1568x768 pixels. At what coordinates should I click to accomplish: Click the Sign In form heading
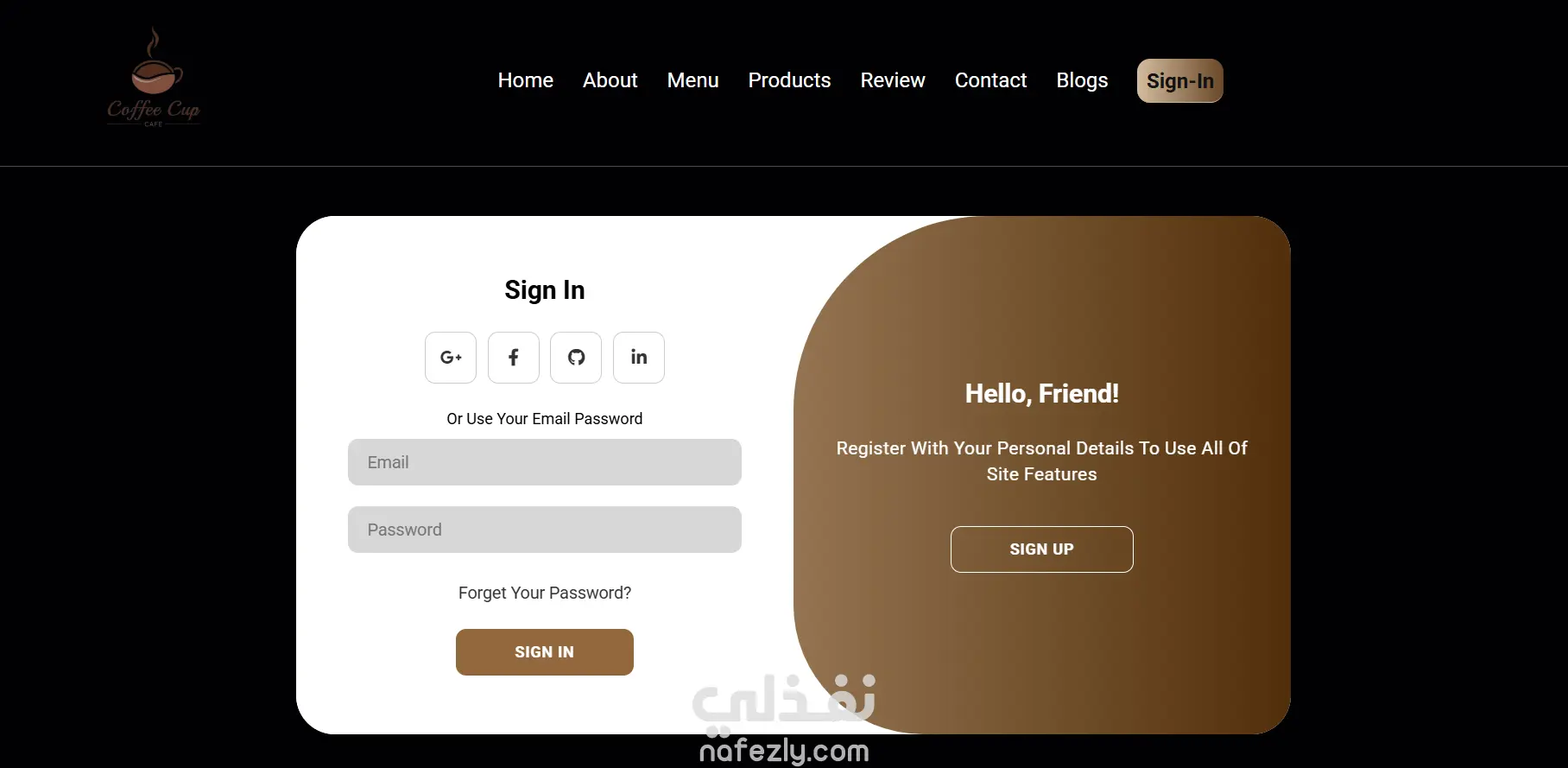[545, 290]
